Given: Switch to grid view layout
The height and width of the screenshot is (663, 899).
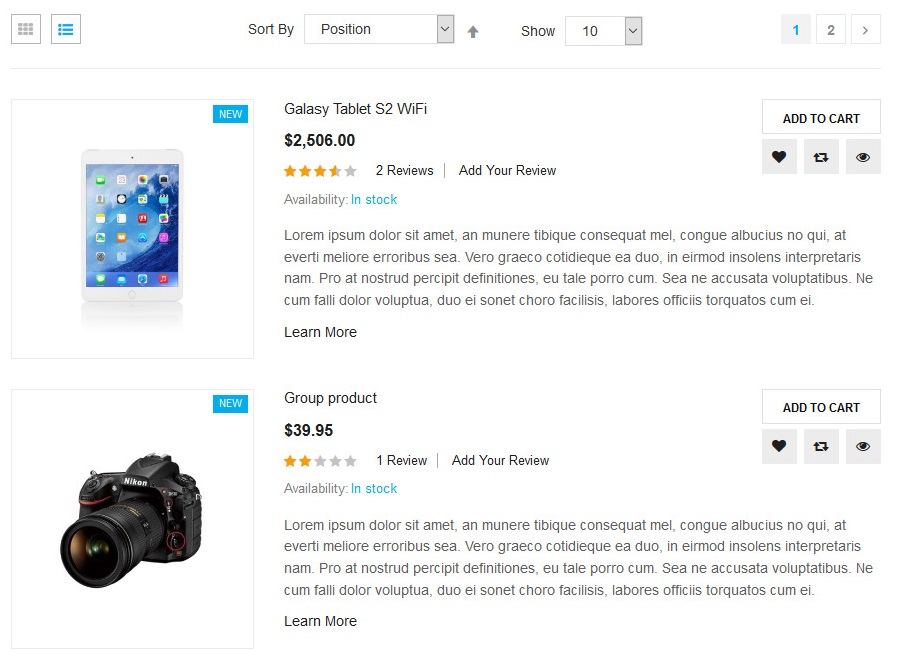Looking at the screenshot, I should [26, 29].
